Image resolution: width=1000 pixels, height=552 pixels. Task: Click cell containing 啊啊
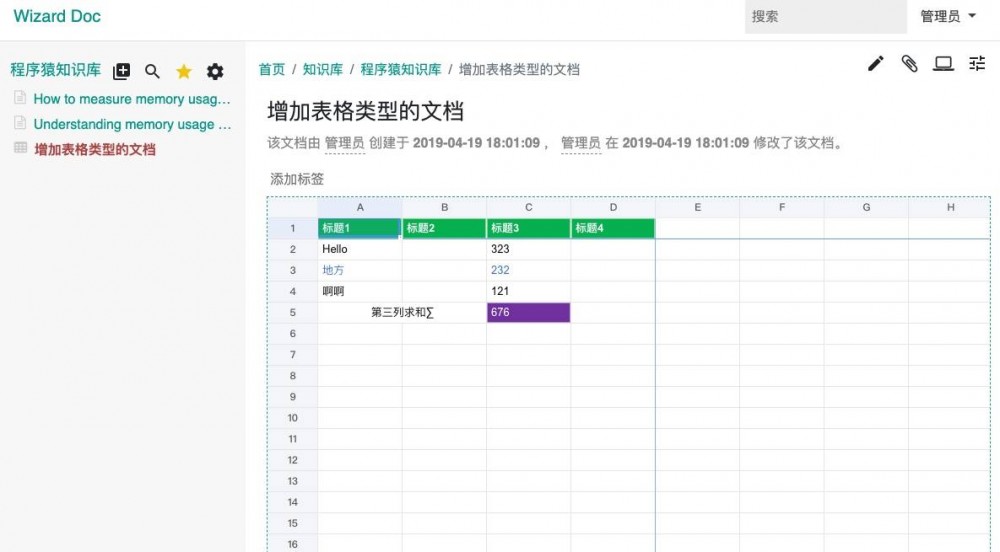pos(360,291)
